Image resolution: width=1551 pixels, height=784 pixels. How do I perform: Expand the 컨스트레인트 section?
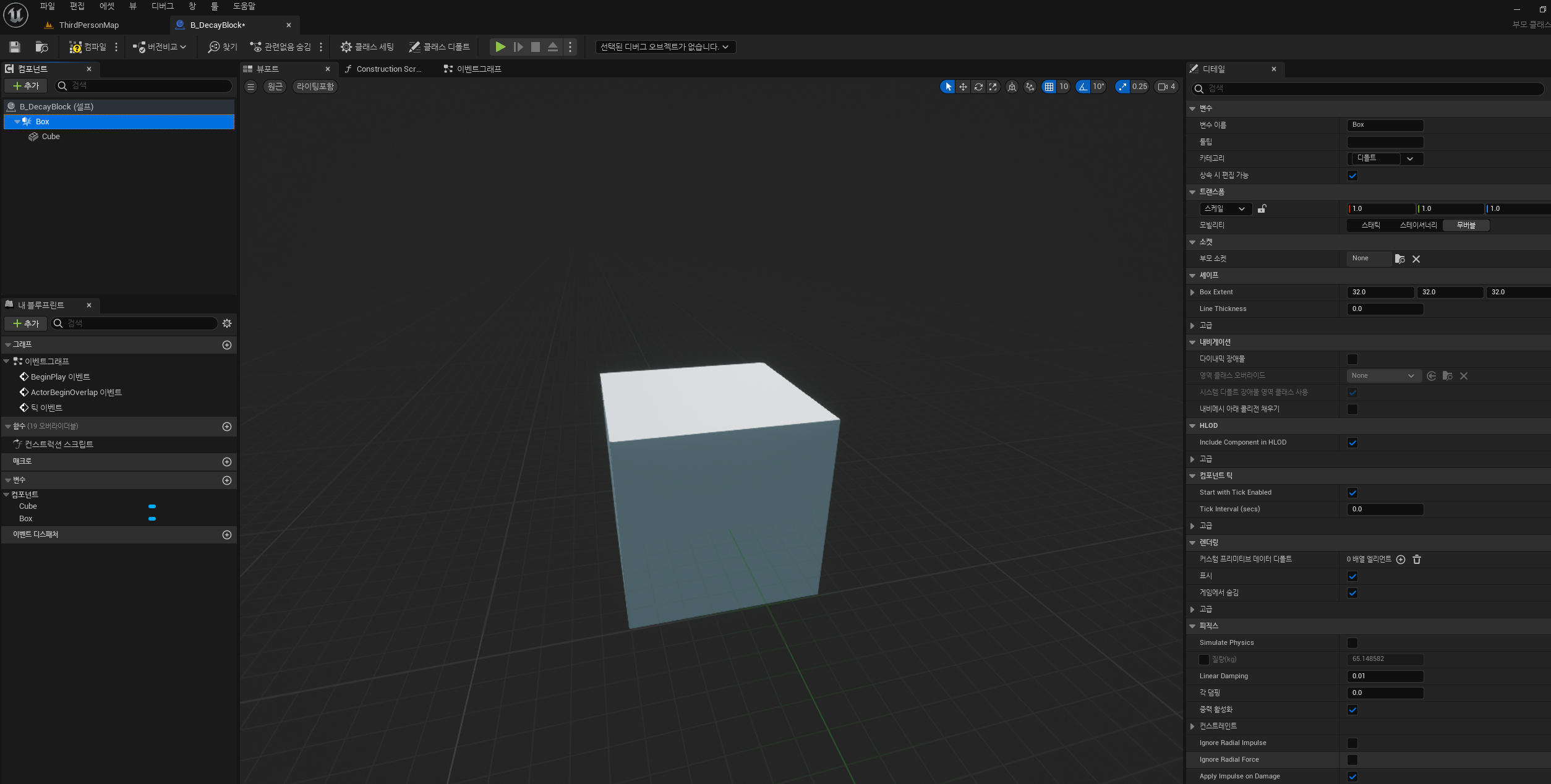click(x=1192, y=726)
